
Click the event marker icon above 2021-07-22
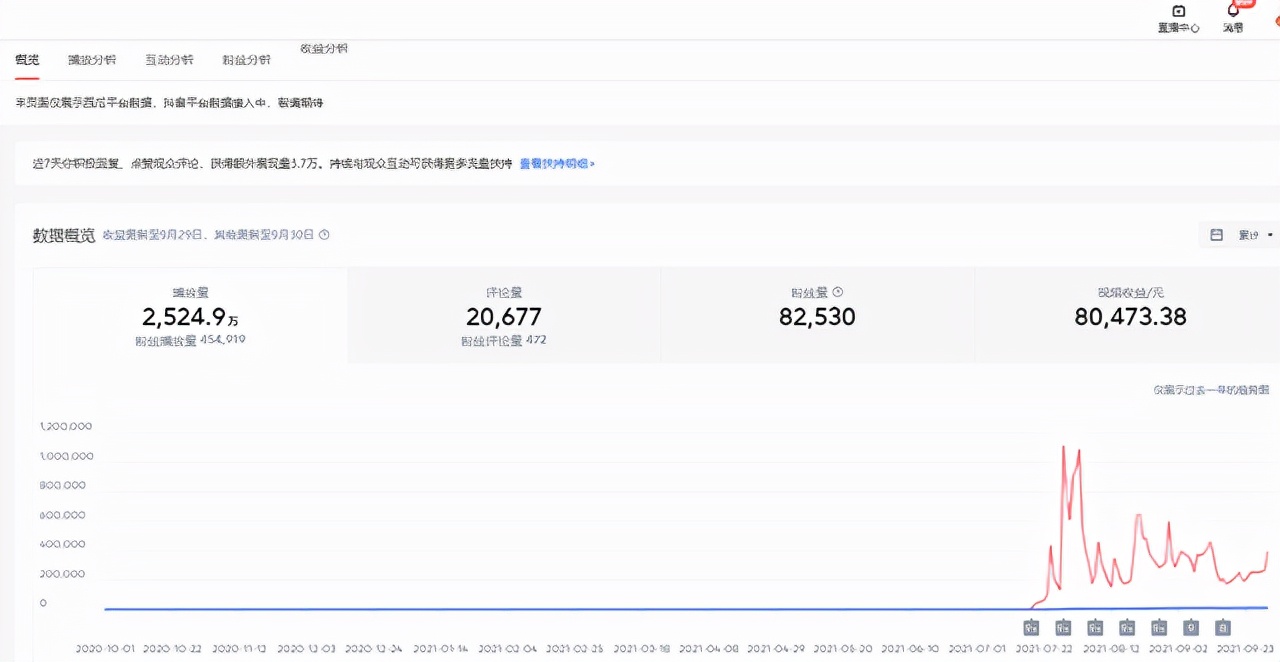(x=1031, y=627)
